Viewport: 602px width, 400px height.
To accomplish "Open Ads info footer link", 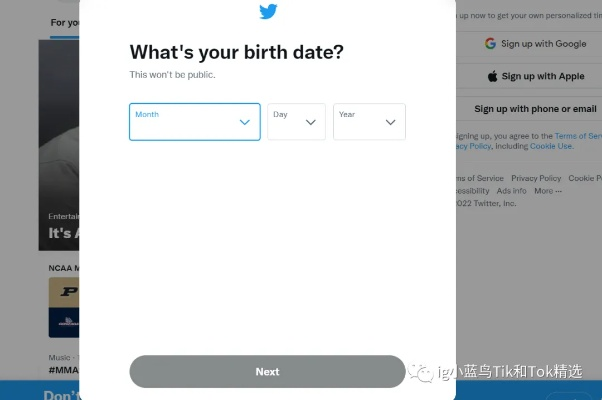I will coord(511,191).
